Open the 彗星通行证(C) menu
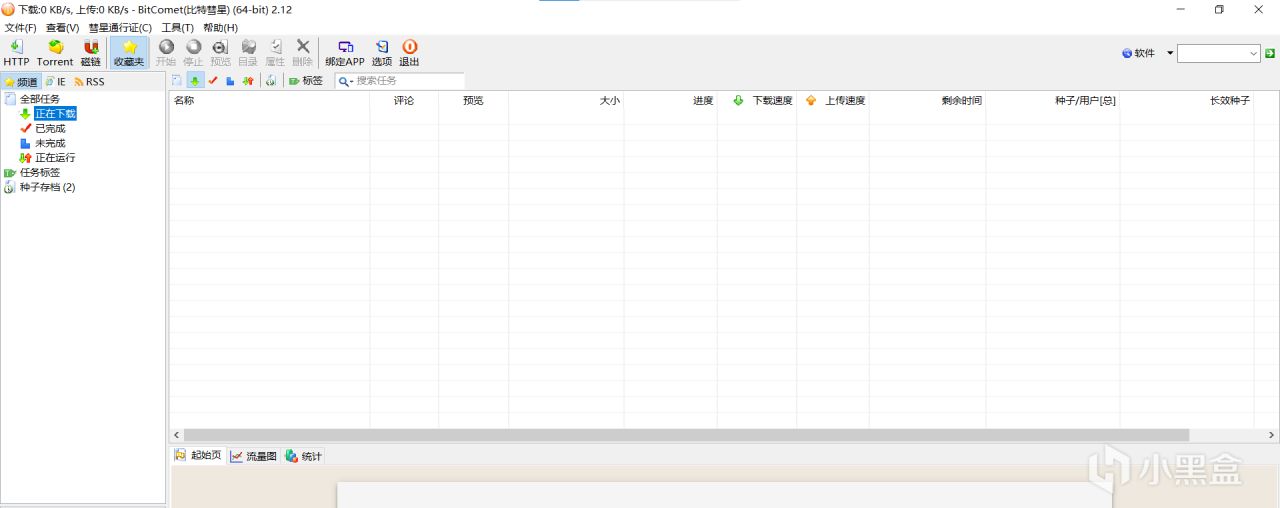The image size is (1280, 508). [120, 28]
